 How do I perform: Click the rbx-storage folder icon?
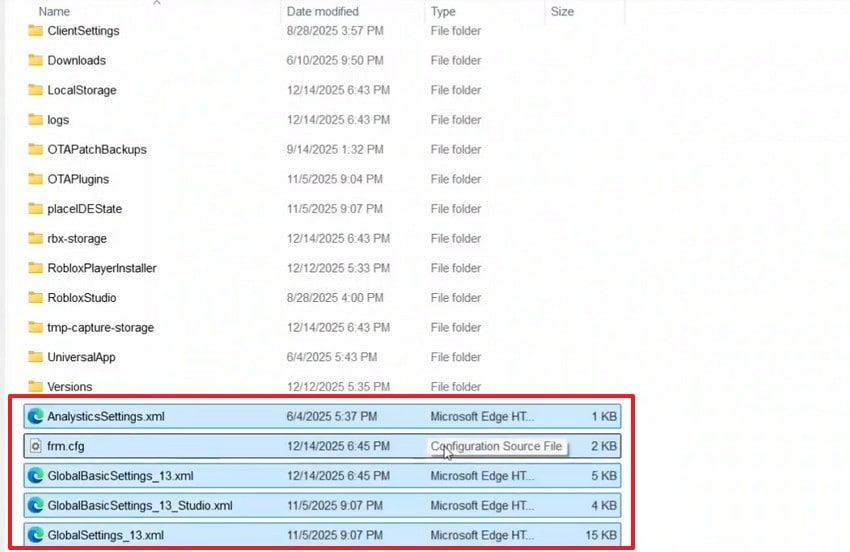pos(35,238)
